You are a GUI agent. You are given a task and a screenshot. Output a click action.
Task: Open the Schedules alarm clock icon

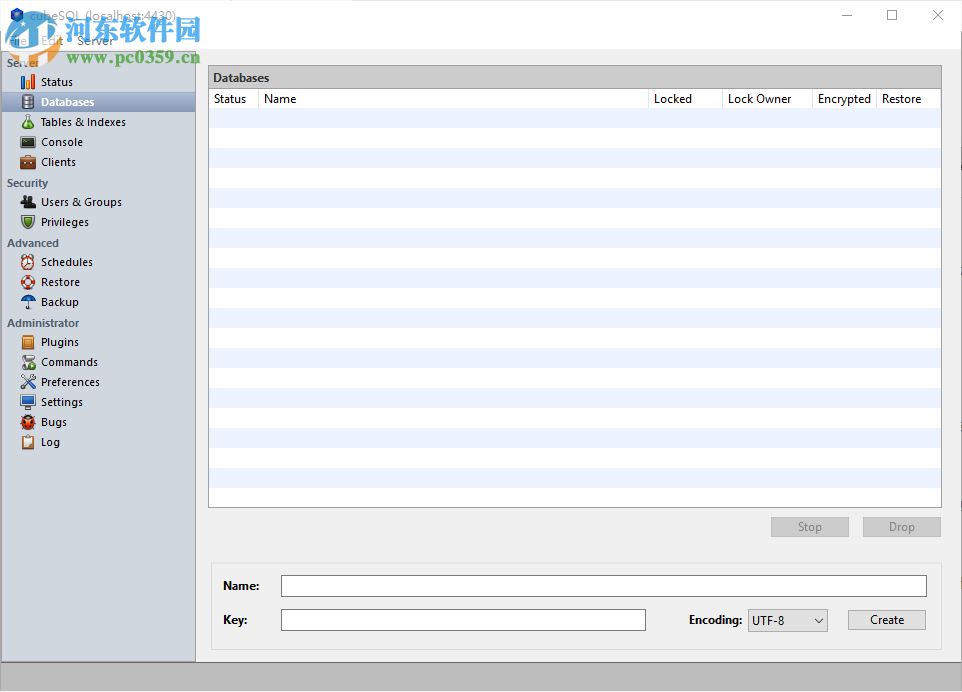pos(28,262)
